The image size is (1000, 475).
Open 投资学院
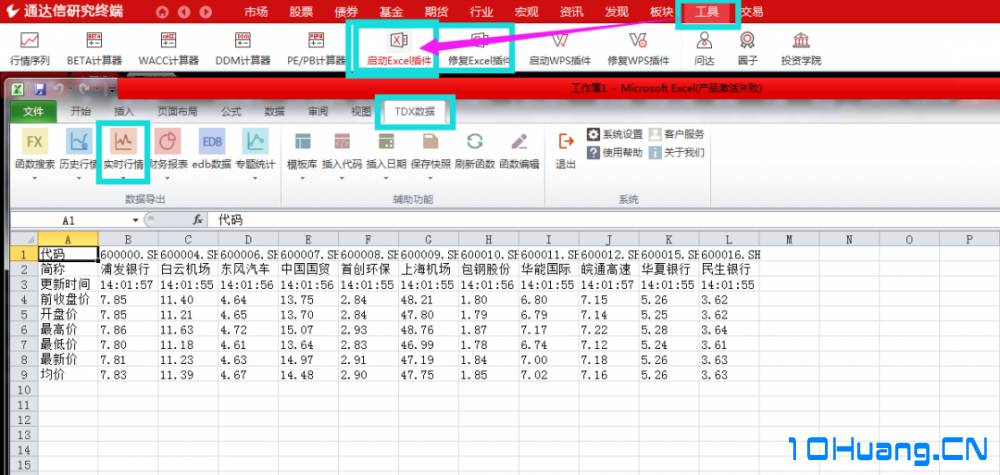point(801,50)
